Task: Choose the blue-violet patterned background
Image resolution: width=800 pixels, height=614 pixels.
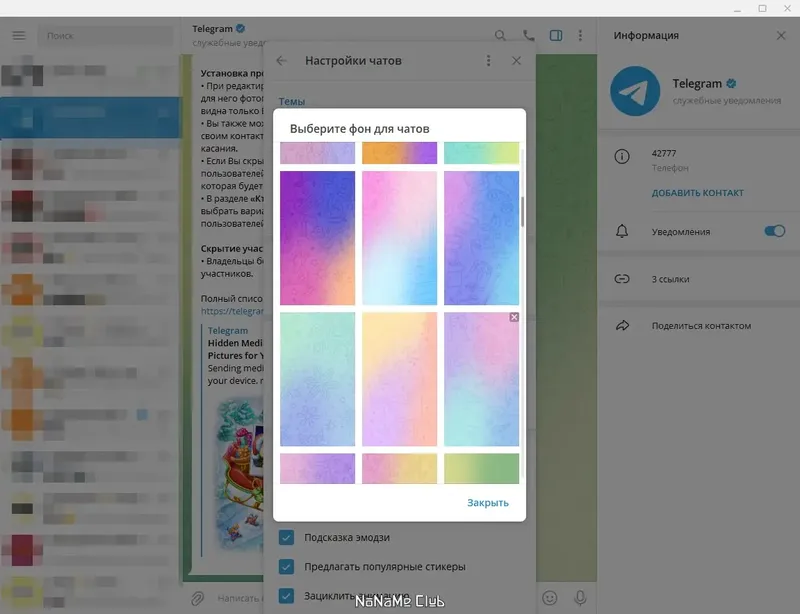Action: point(481,238)
